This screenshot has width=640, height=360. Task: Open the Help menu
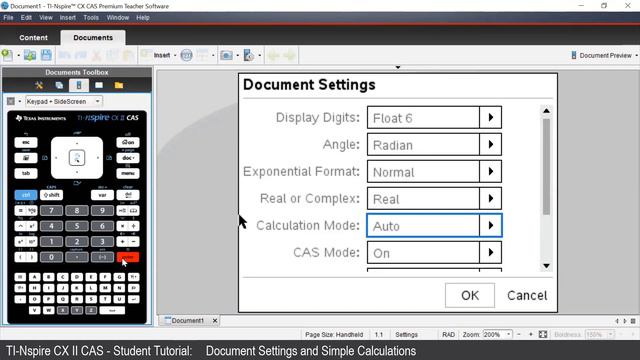point(142,18)
